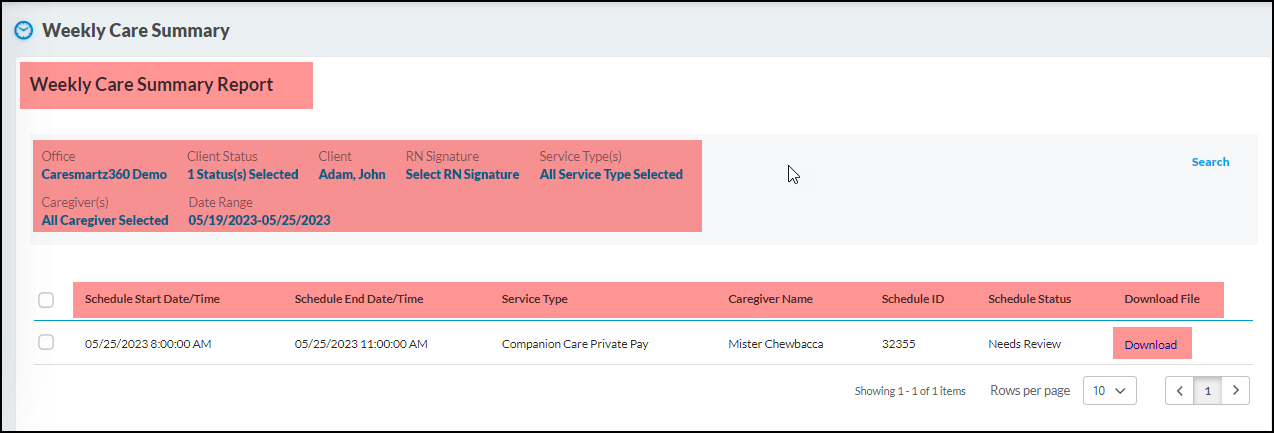The image size is (1274, 433).
Task: Change the Date Range value
Action: (x=259, y=221)
